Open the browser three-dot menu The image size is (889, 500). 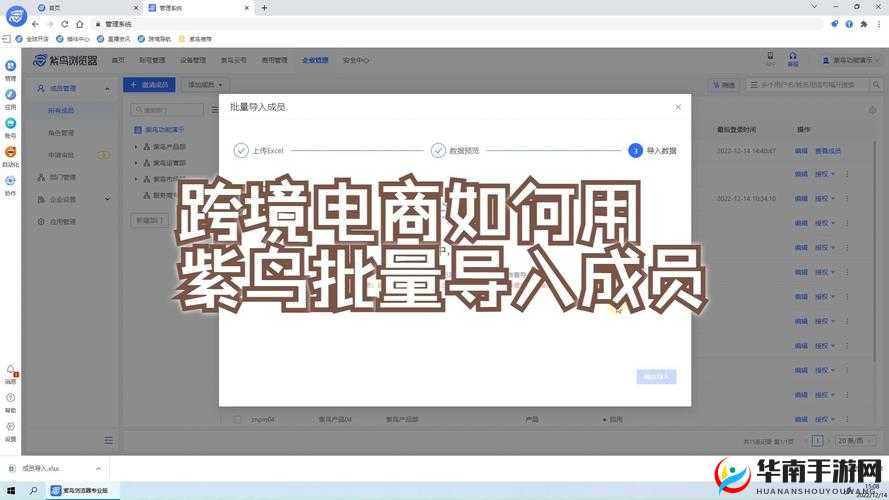coord(879,24)
